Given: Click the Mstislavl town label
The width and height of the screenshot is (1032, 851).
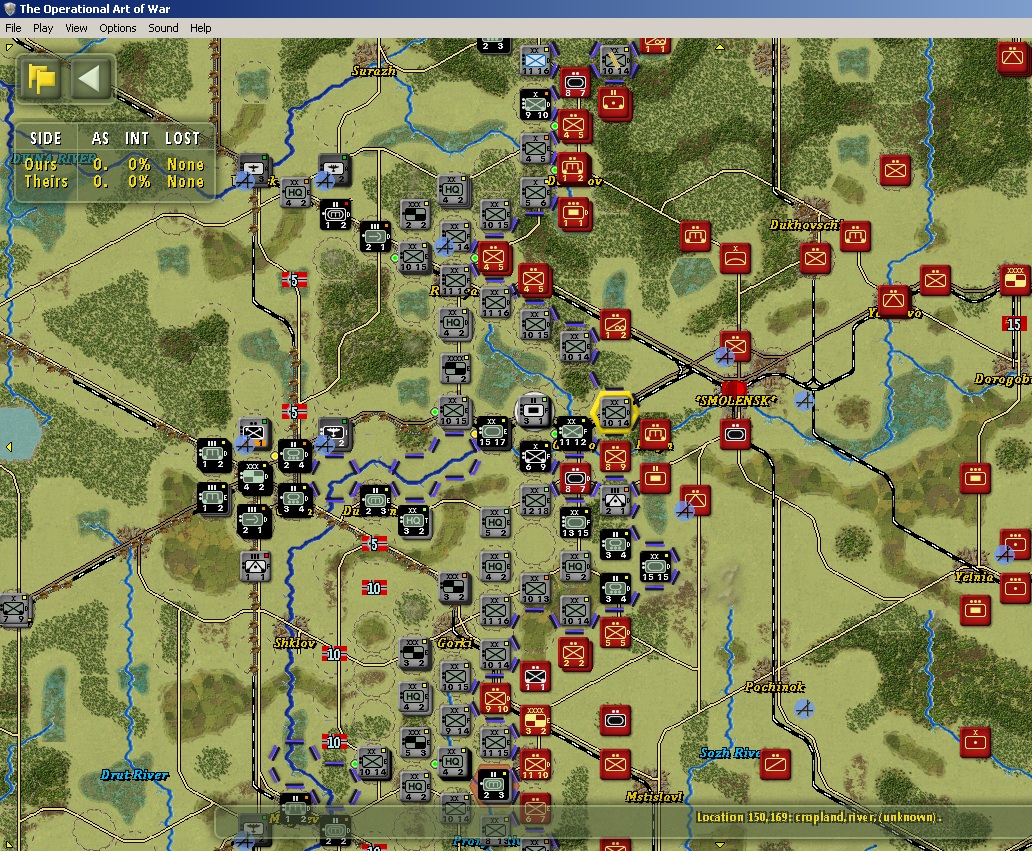Looking at the screenshot, I should pos(654,796).
